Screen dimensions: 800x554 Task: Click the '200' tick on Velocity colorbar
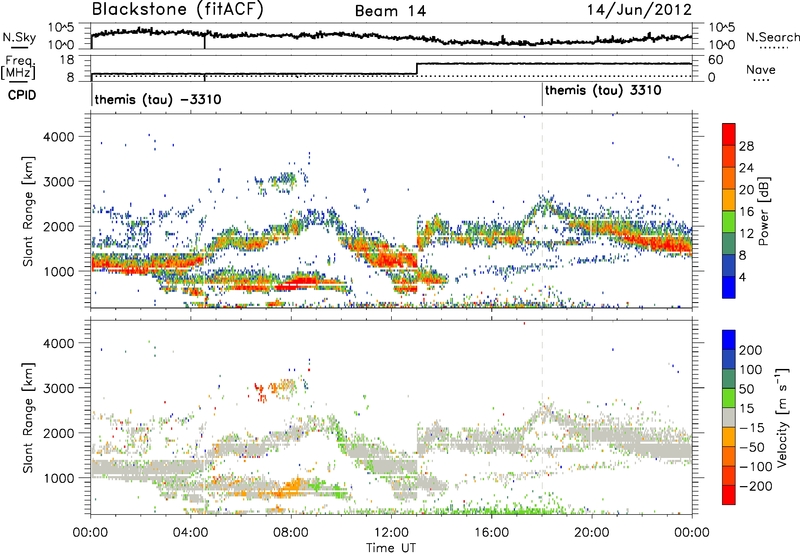751,350
